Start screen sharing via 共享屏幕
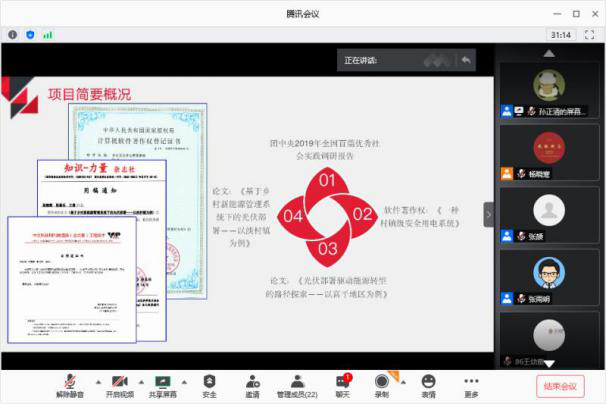This screenshot has width=606, height=404. 163,381
